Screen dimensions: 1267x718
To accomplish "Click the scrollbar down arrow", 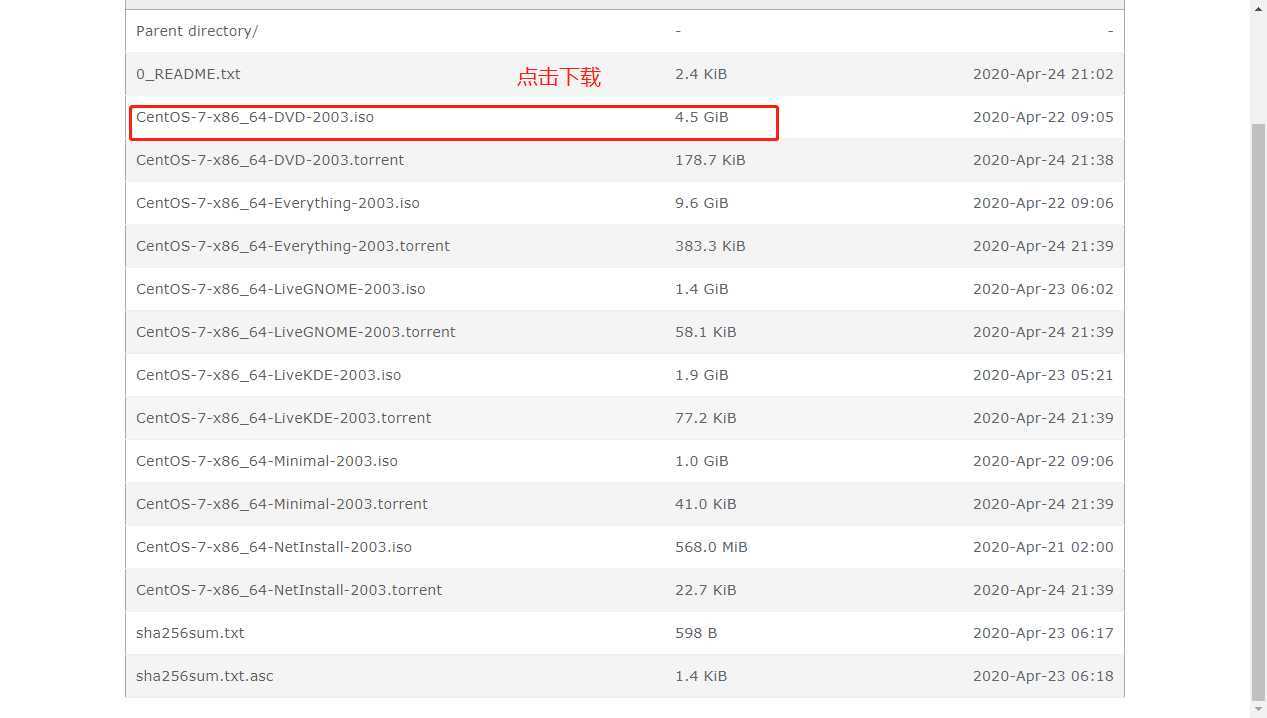I will (1259, 709).
